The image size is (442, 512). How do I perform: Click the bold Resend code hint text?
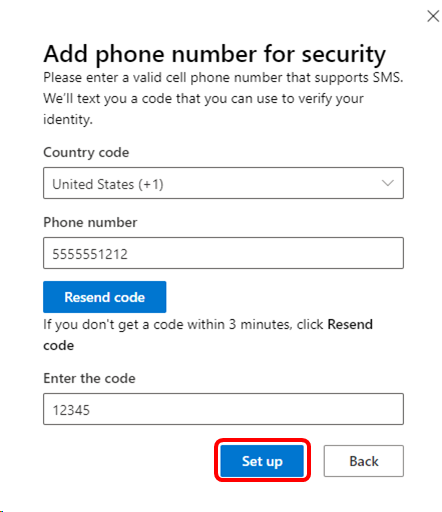[x=208, y=335]
